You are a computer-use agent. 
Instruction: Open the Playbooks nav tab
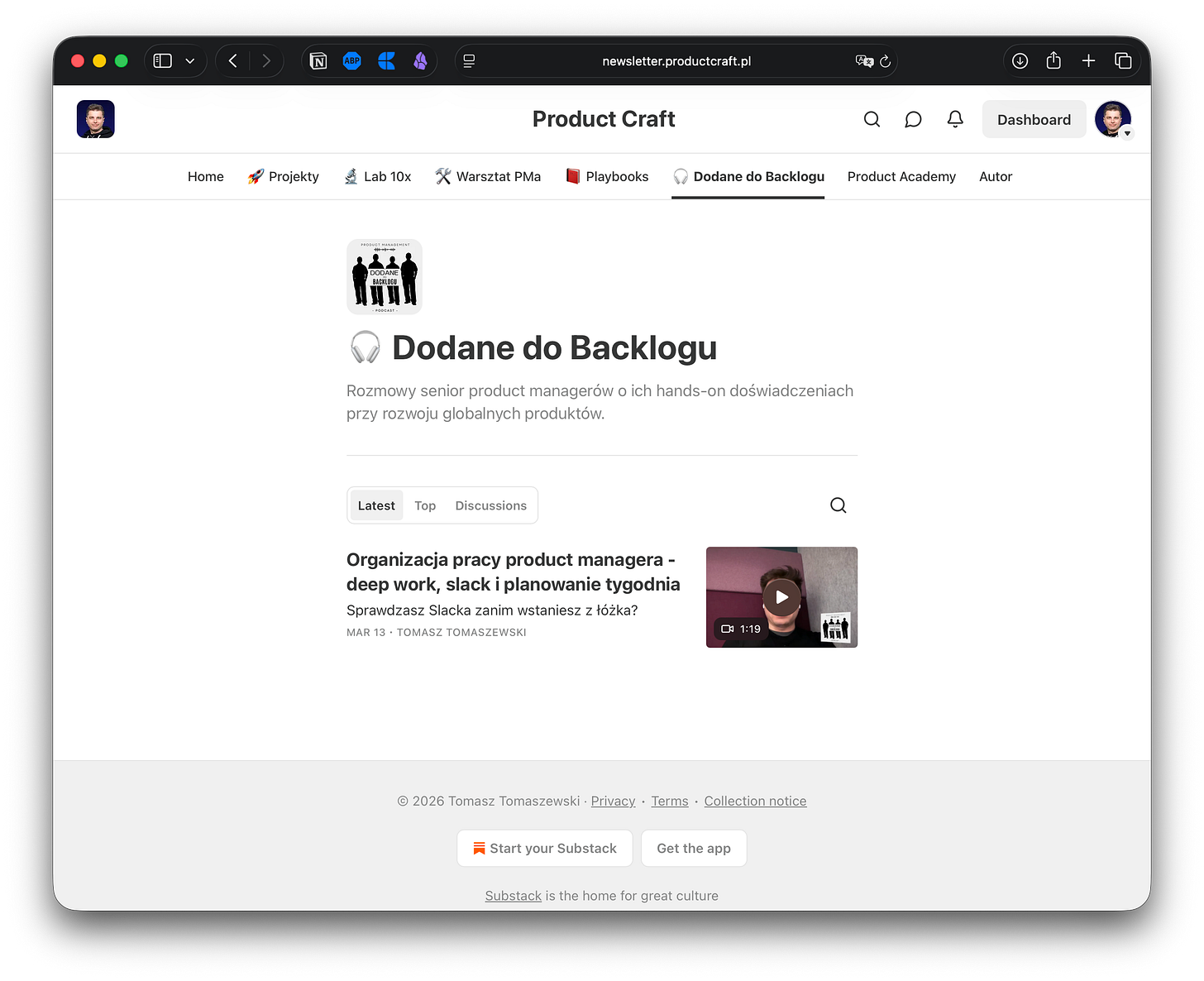607,176
